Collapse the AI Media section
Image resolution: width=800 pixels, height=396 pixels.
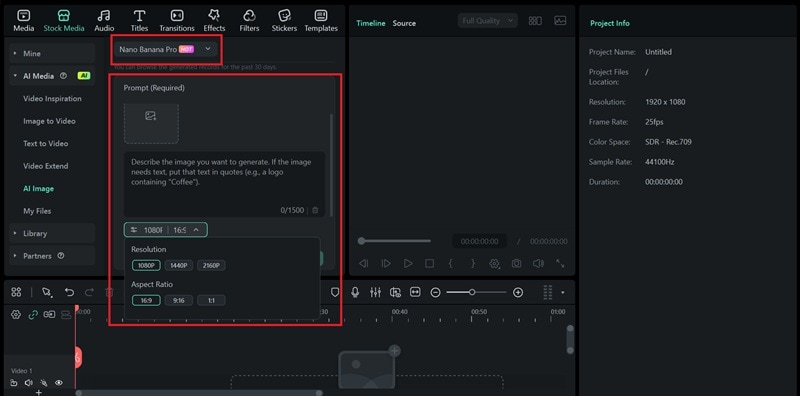(52, 76)
